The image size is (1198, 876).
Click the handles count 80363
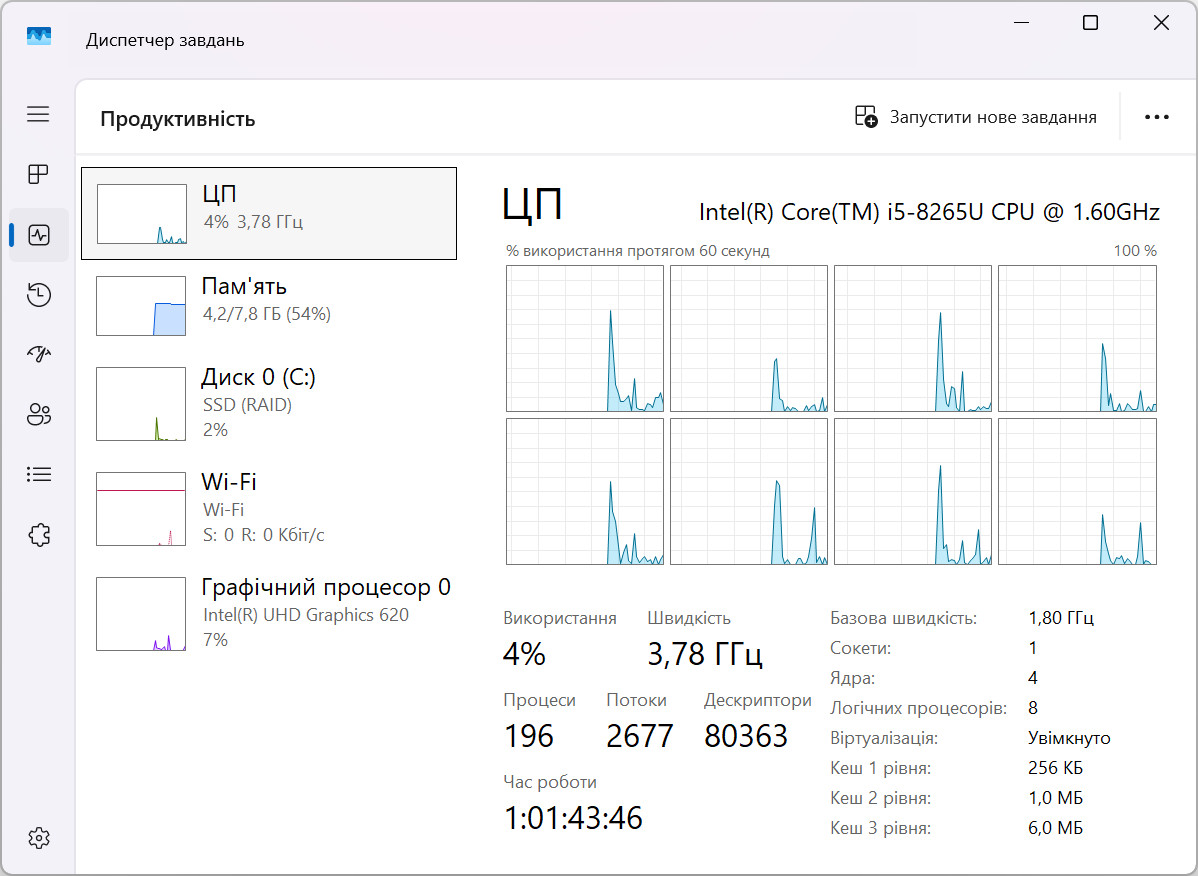(746, 736)
